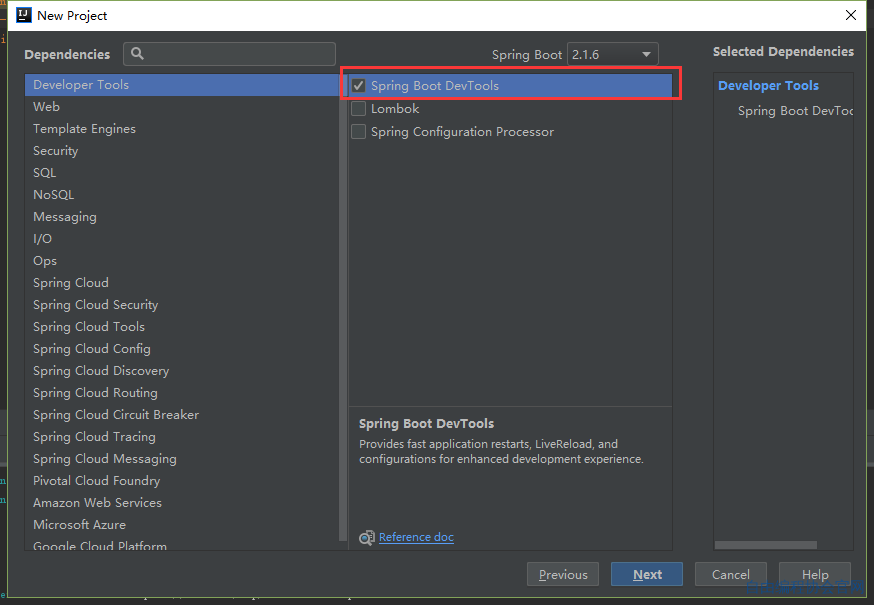Click the Reference doc web icon
The width and height of the screenshot is (874, 605).
click(367, 538)
